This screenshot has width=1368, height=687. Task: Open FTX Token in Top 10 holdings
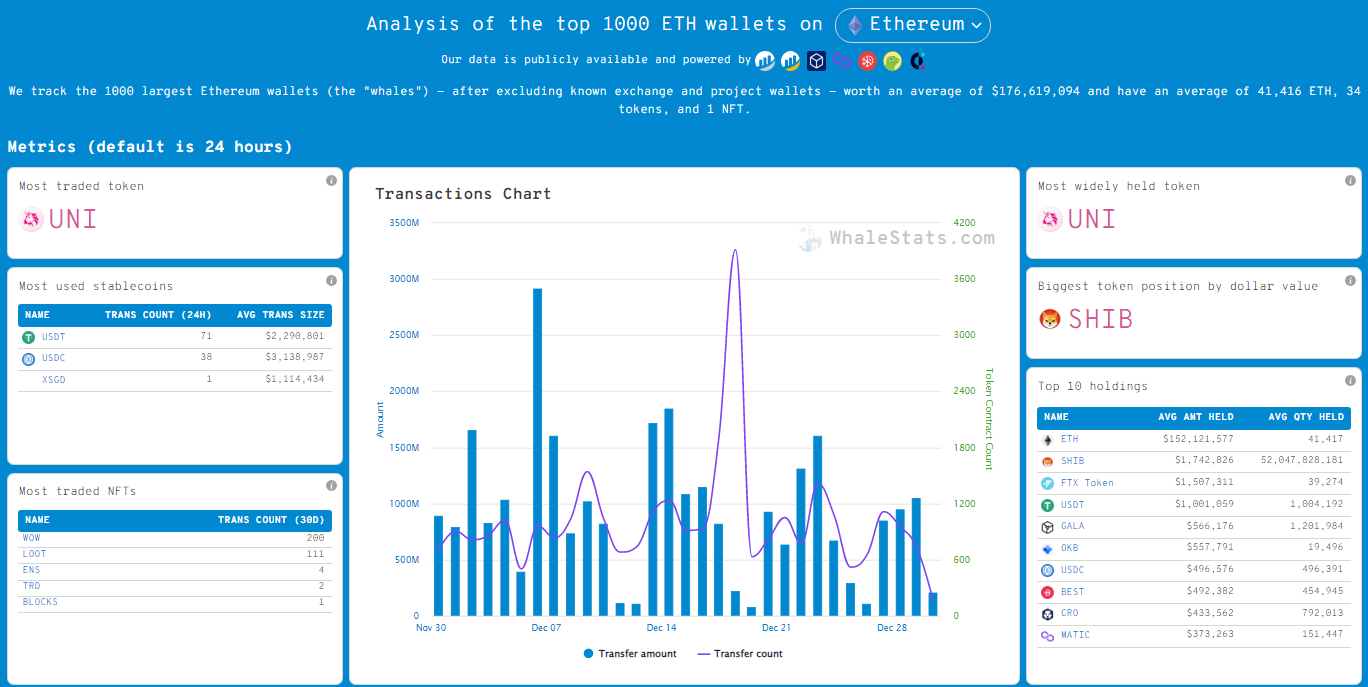1087,483
